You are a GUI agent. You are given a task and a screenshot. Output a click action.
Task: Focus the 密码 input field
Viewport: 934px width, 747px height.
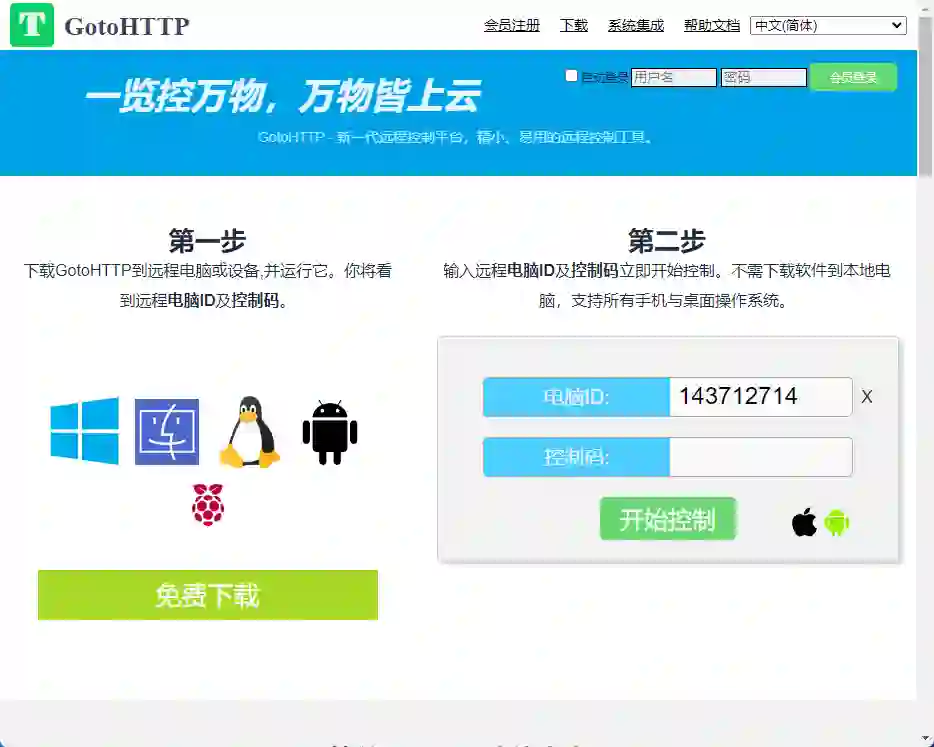pyautogui.click(x=764, y=77)
